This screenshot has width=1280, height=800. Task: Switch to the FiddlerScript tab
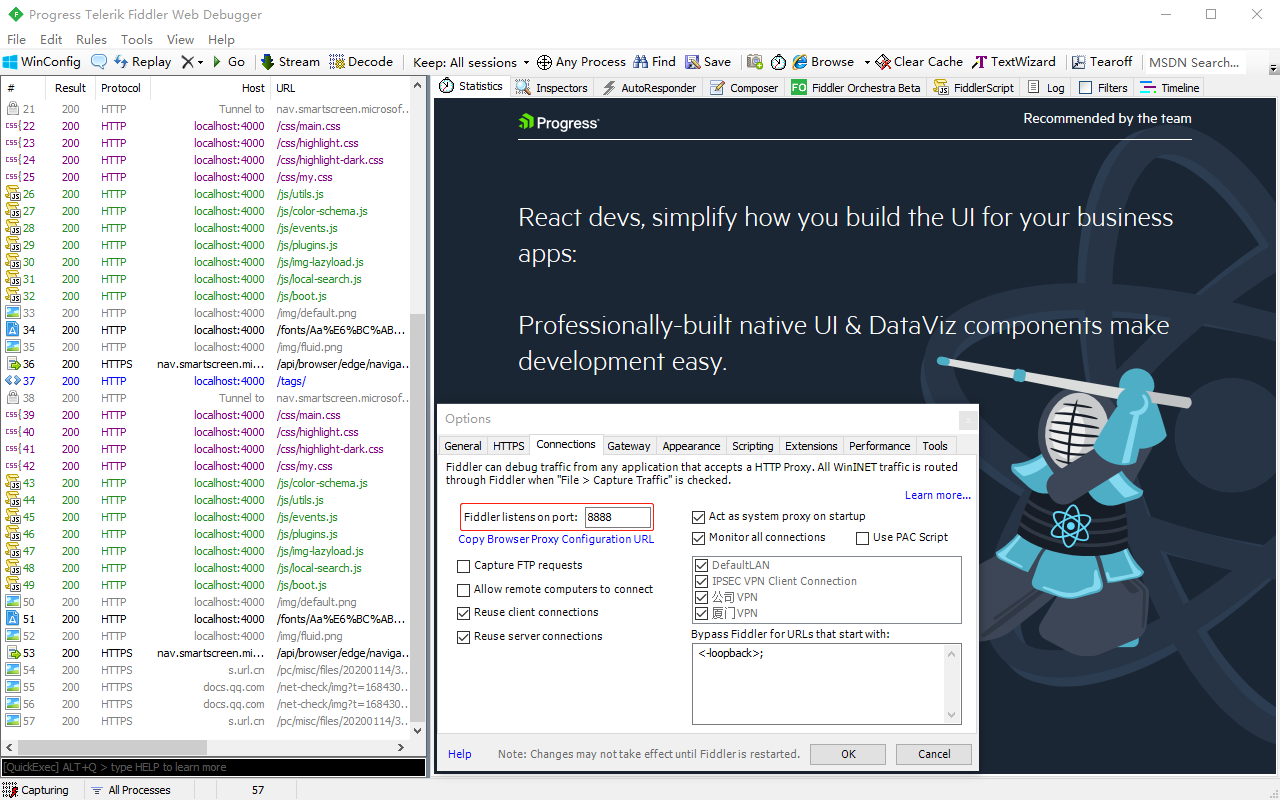pyautogui.click(x=974, y=88)
